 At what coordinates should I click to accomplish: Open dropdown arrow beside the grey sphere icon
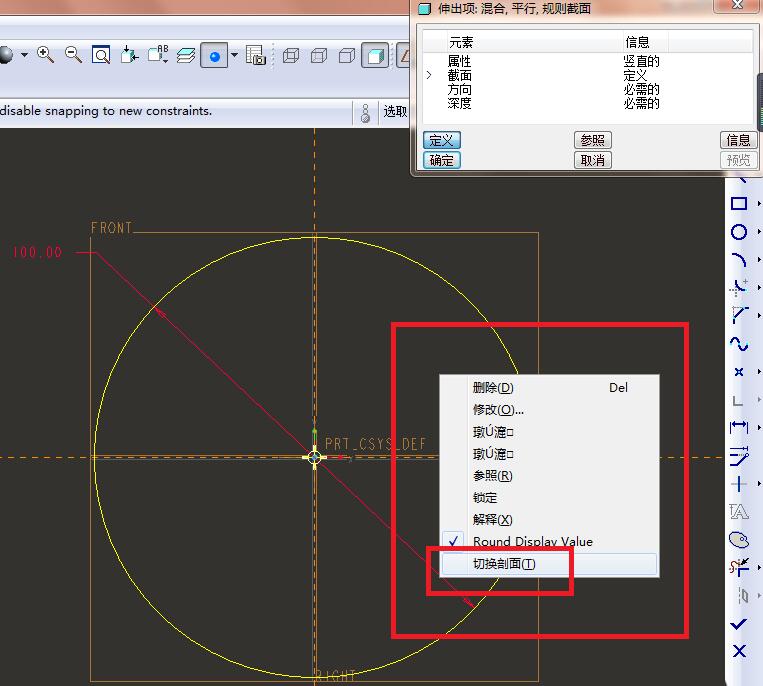(x=23, y=55)
